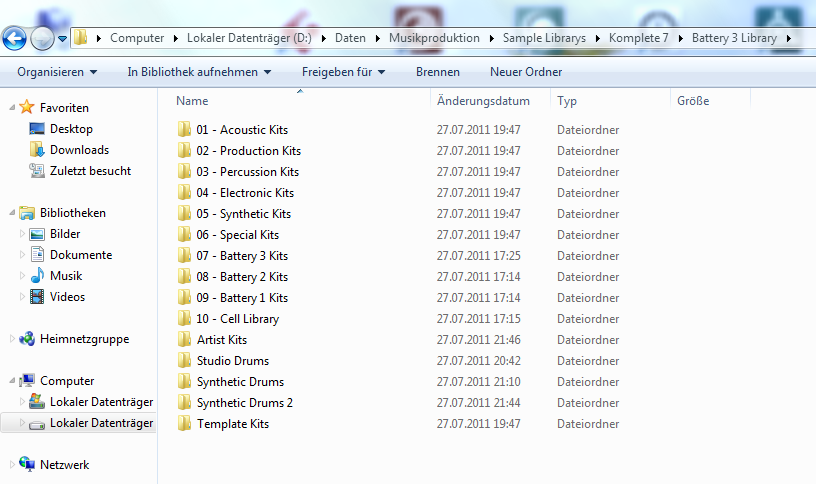Select the Synthetic Drums 2 folder name

(x=245, y=403)
